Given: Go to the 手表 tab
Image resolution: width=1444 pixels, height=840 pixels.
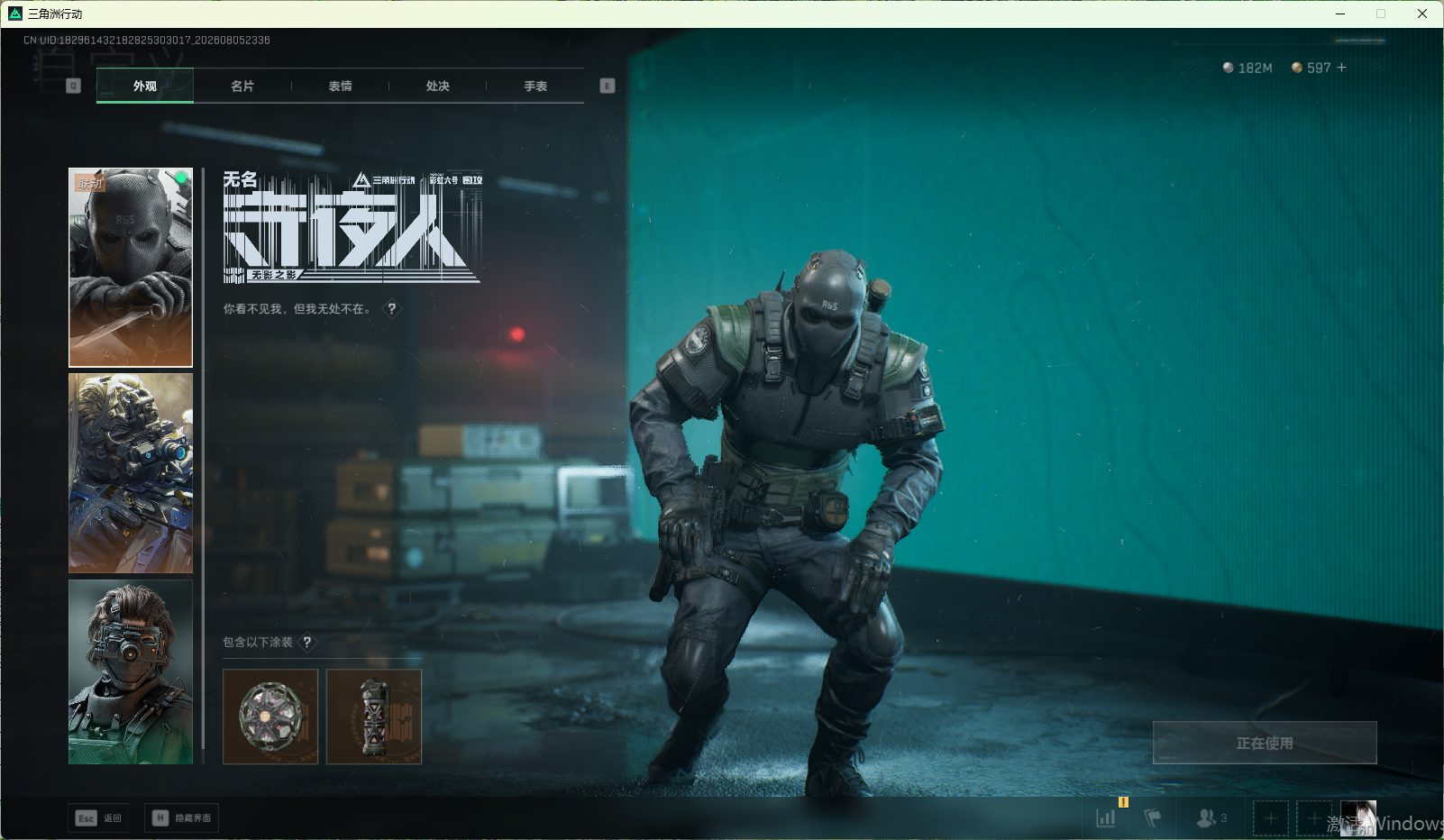Looking at the screenshot, I should (x=535, y=86).
